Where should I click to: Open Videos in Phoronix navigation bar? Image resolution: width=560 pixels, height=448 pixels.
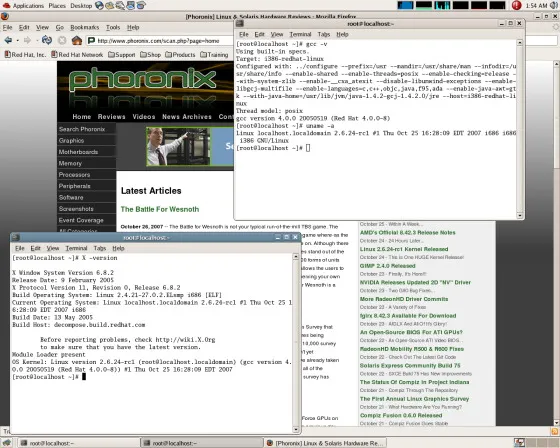point(144,117)
